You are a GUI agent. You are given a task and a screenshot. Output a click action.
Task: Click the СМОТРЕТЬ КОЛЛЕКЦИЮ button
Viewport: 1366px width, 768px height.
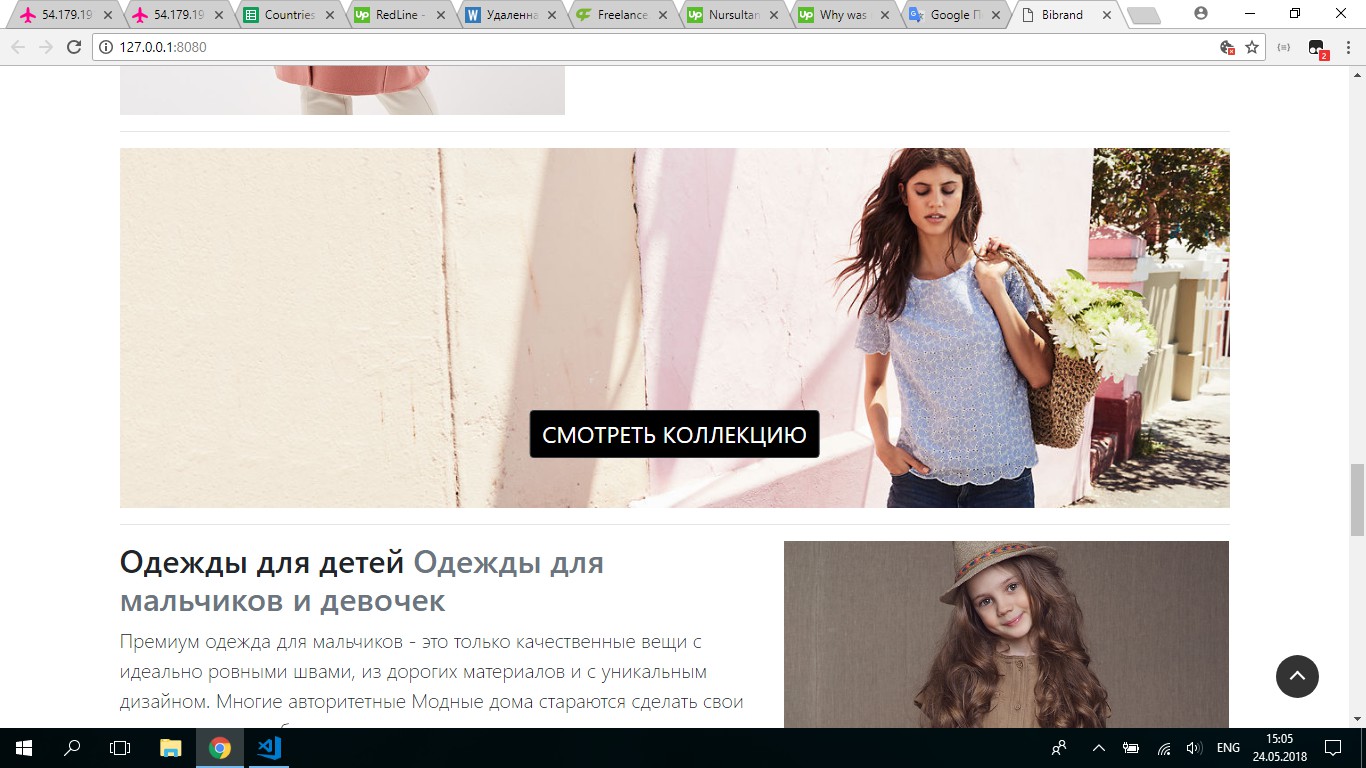point(674,435)
